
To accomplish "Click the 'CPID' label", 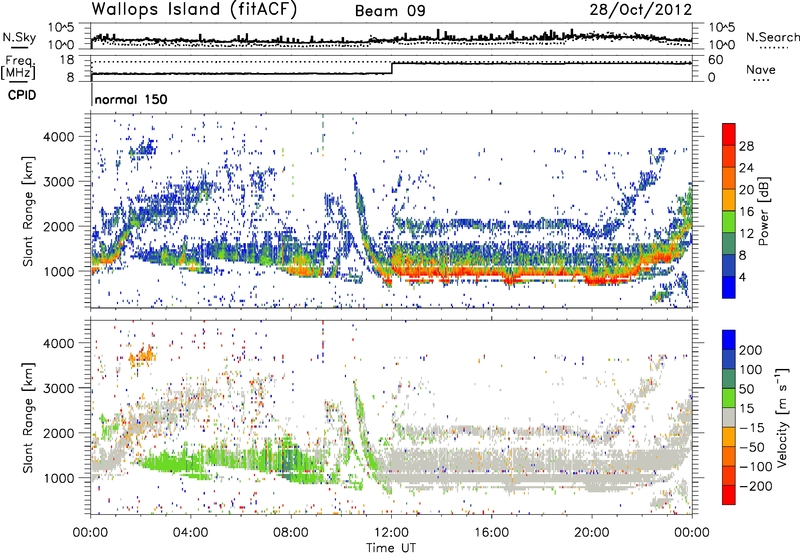I will [22, 95].
